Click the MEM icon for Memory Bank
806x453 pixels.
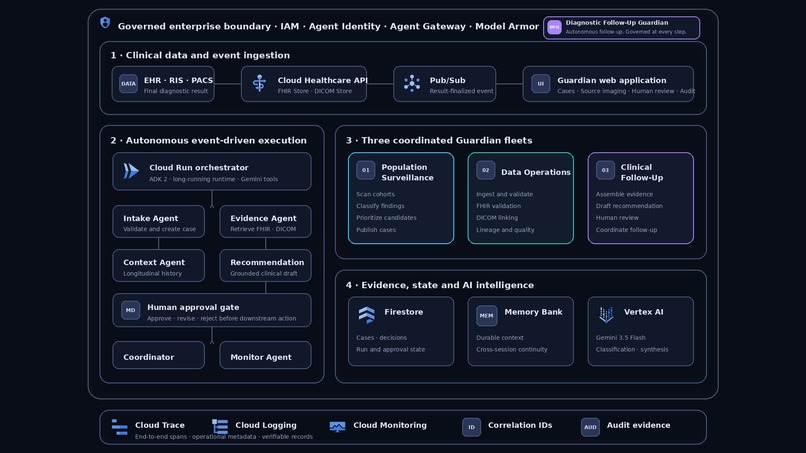[x=486, y=316]
